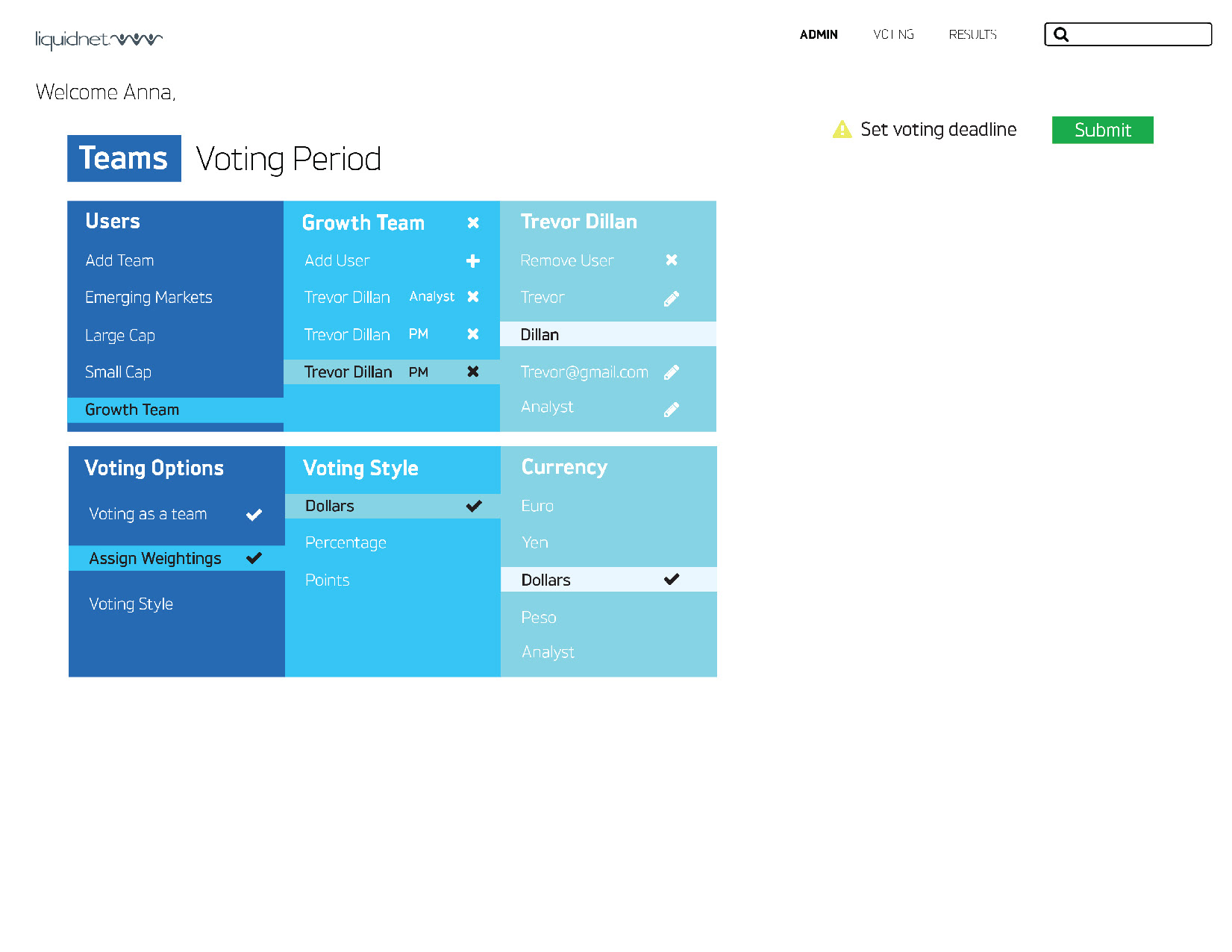Click the Trevor@gmail.com email text
Image resolution: width=1232 pixels, height=952 pixels.
[584, 372]
